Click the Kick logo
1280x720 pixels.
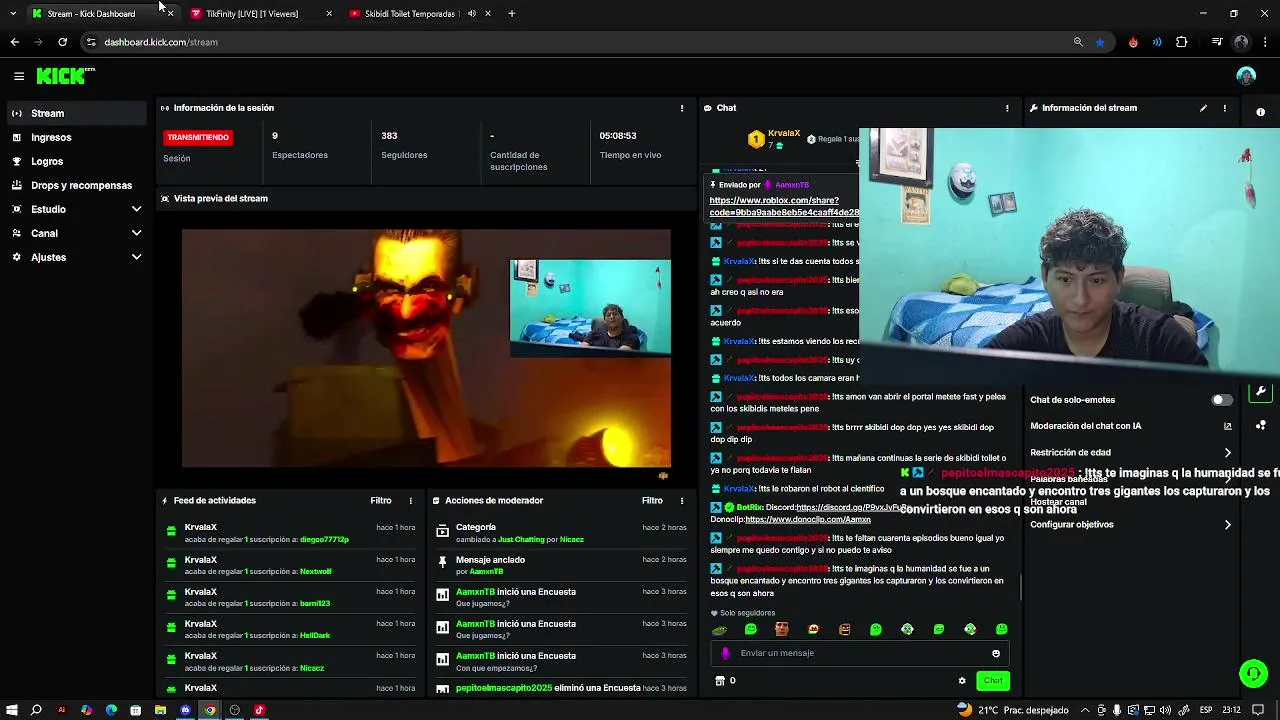point(64,76)
